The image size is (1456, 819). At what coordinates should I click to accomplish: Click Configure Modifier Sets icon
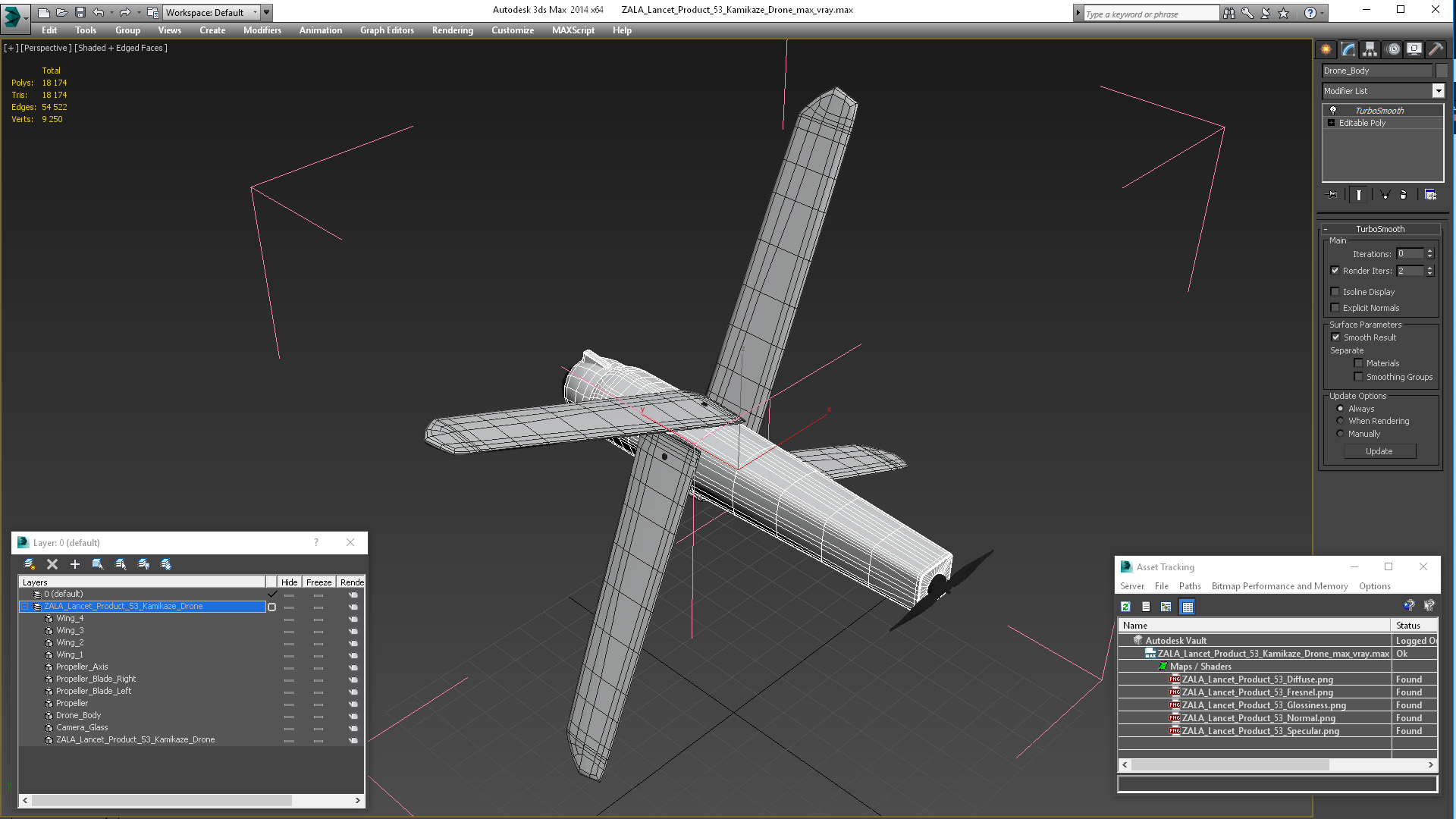tap(1430, 195)
